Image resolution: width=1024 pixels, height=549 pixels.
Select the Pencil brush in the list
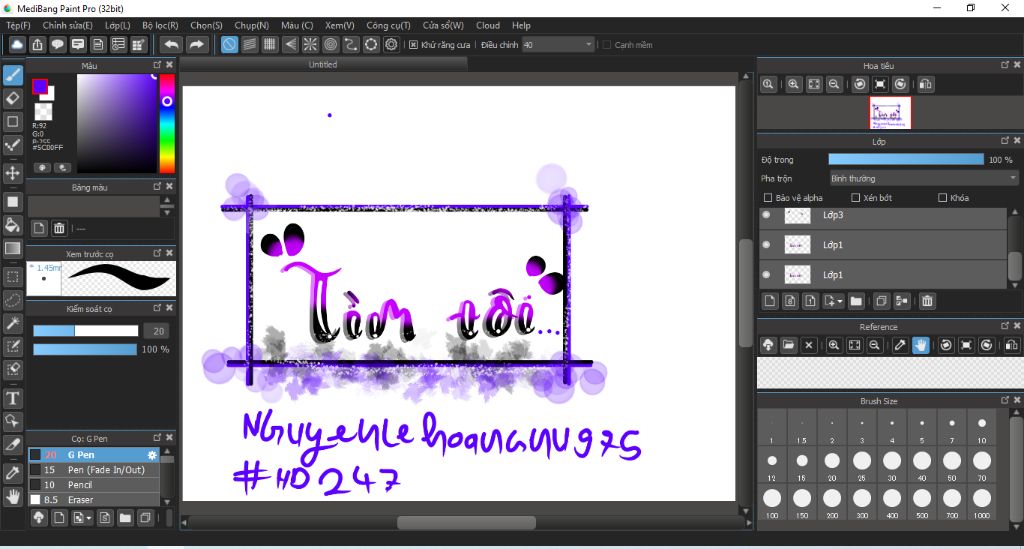coord(94,485)
